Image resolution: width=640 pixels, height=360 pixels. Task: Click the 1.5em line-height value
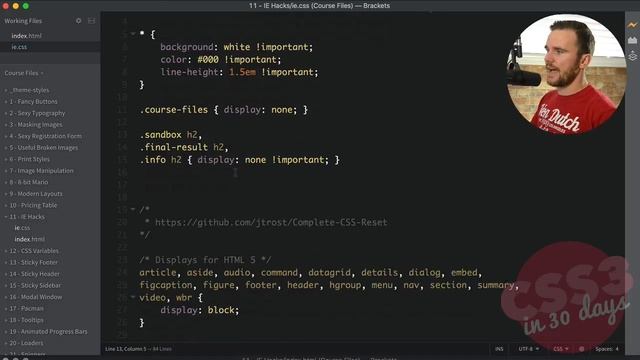coord(242,72)
